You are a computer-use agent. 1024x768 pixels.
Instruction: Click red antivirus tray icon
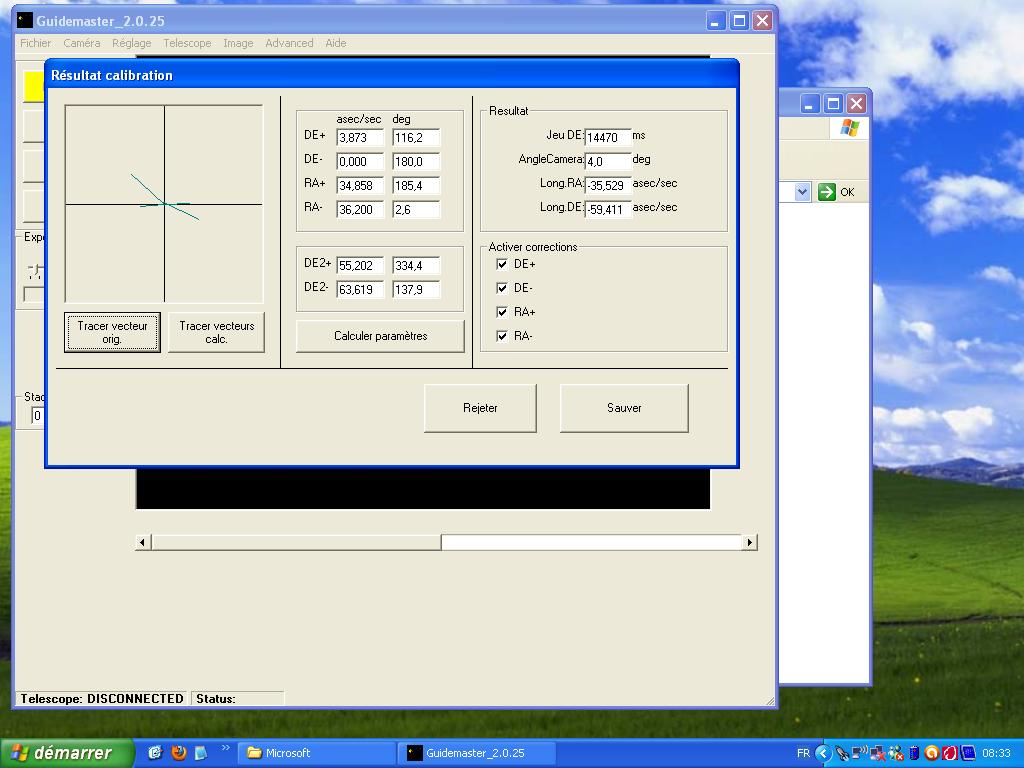pyautogui.click(x=950, y=754)
